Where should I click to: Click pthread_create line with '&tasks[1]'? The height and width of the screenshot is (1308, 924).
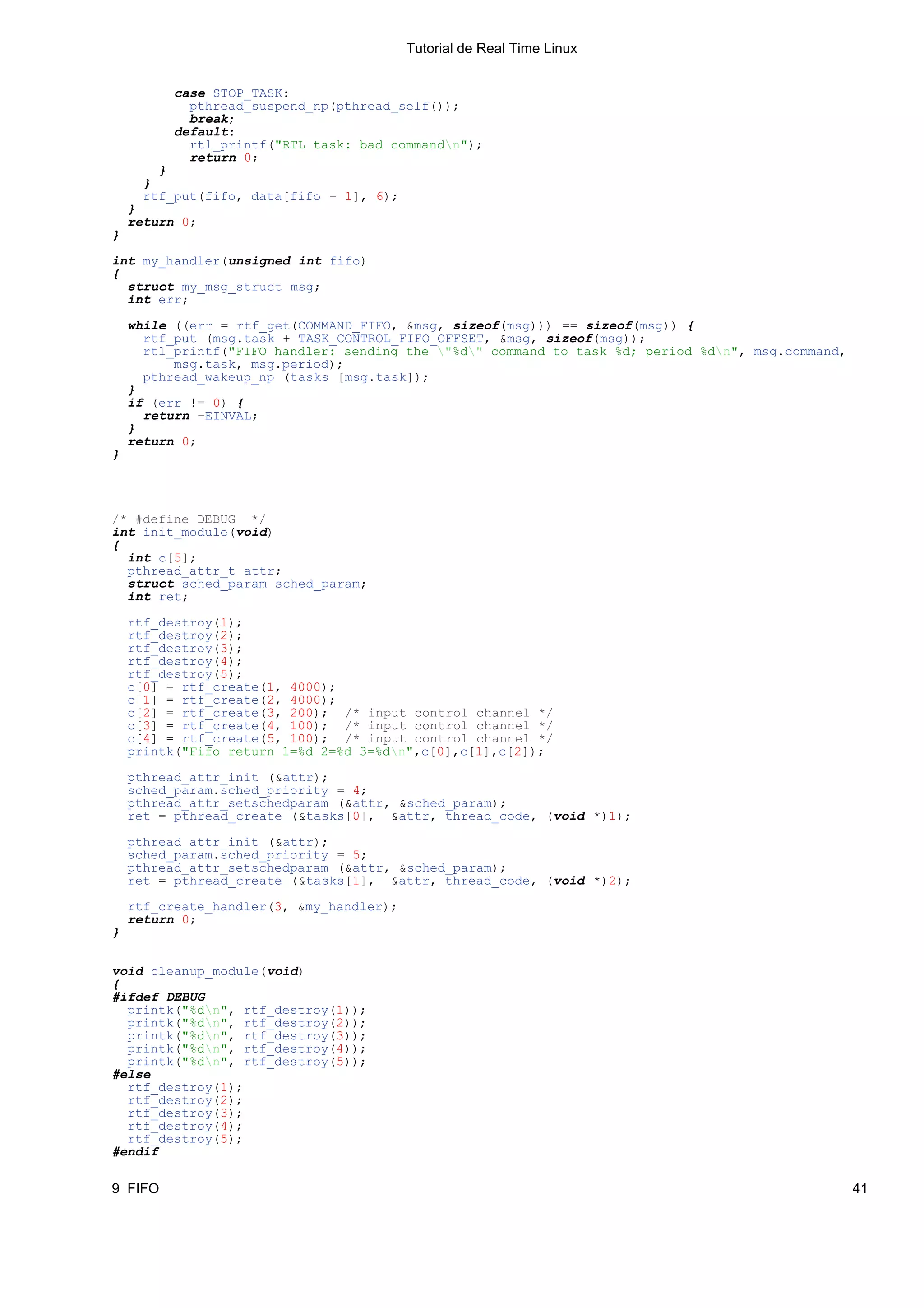coord(379,881)
